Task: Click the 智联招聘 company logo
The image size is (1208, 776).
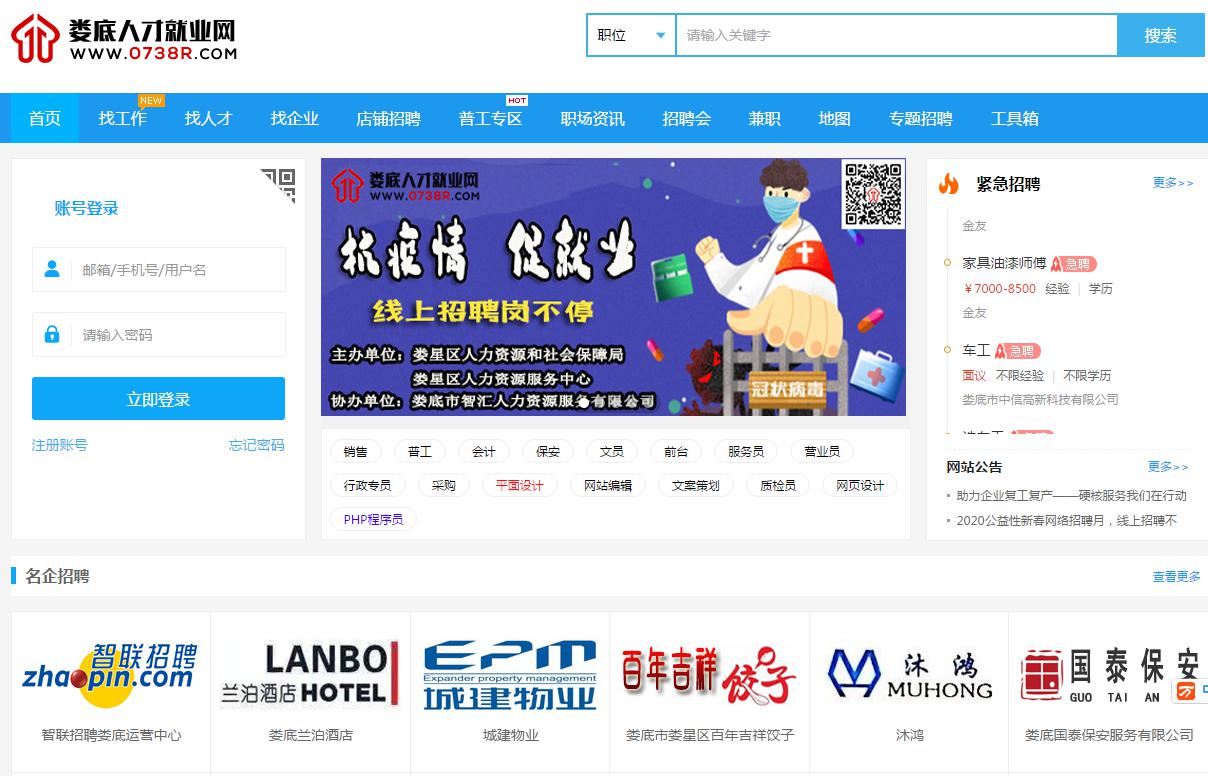Action: tap(110, 670)
